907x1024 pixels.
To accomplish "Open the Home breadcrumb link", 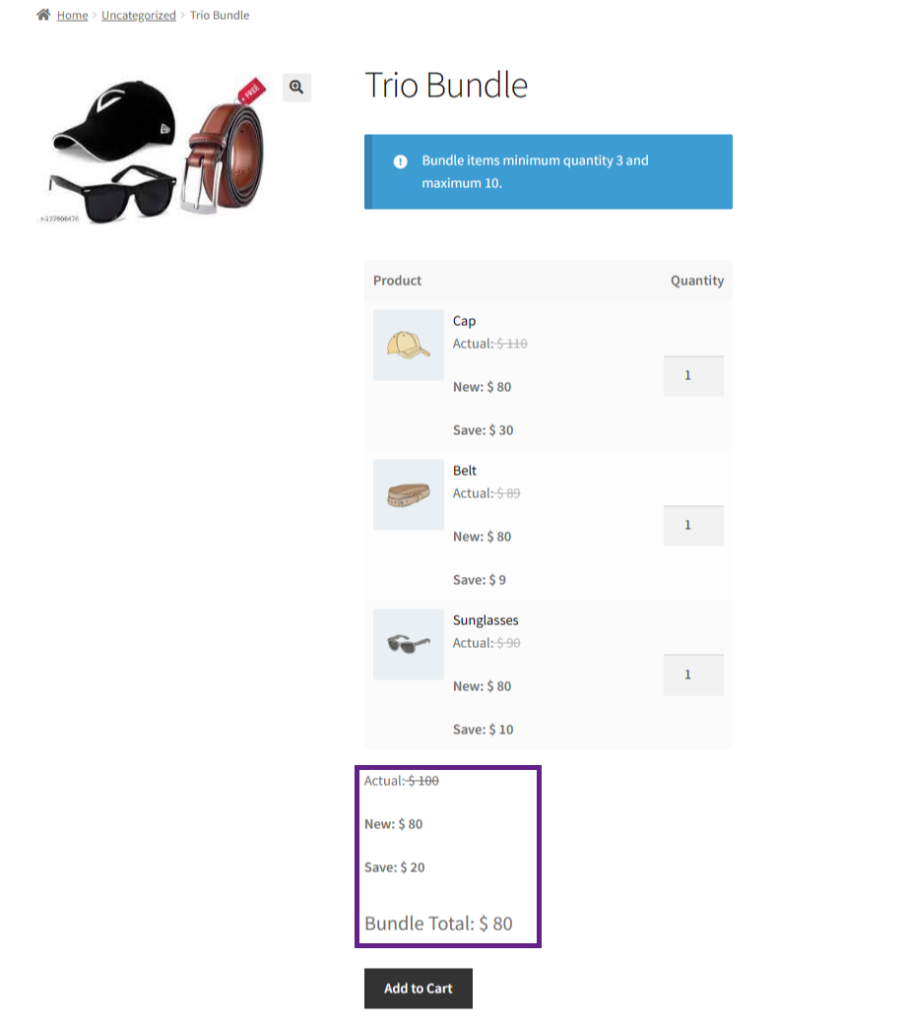I will [72, 15].
